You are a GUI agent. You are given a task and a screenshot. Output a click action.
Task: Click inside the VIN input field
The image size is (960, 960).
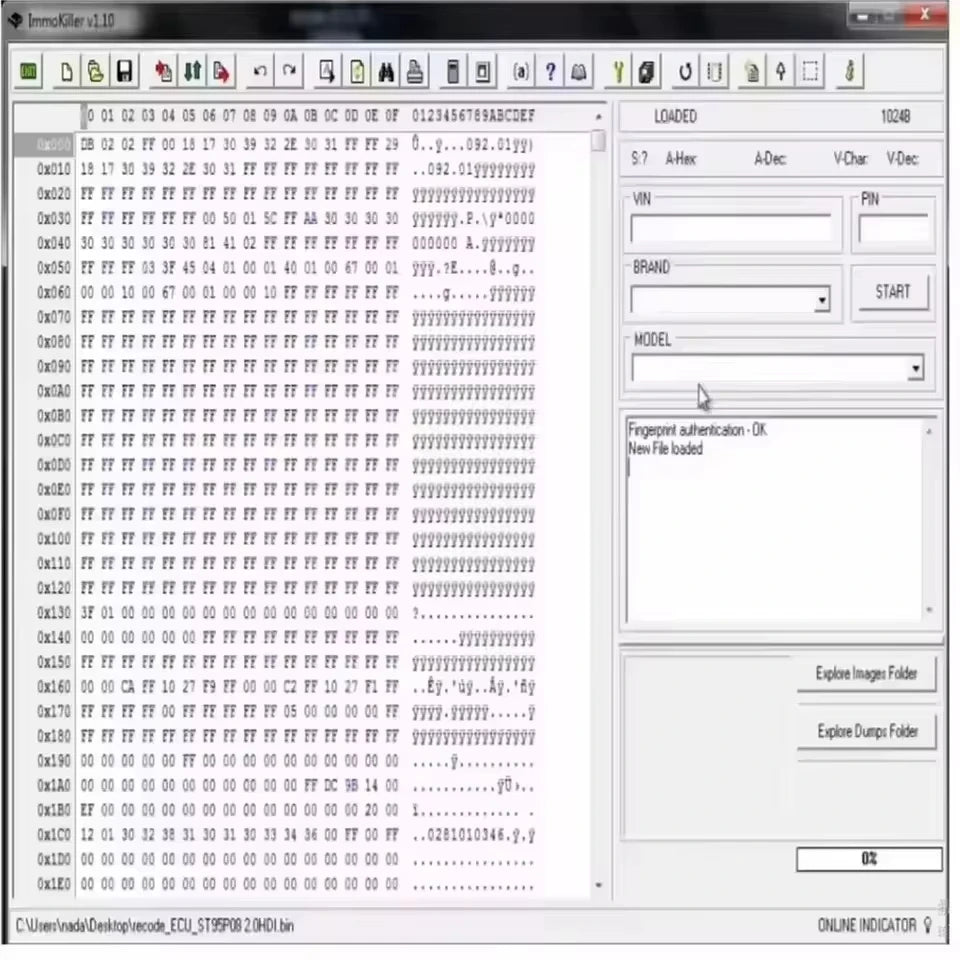730,228
